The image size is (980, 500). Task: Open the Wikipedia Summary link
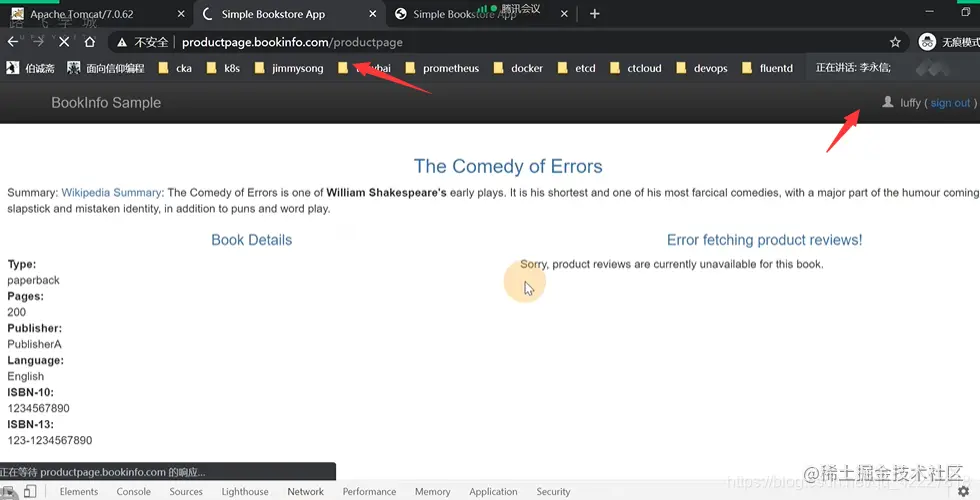tap(111, 192)
